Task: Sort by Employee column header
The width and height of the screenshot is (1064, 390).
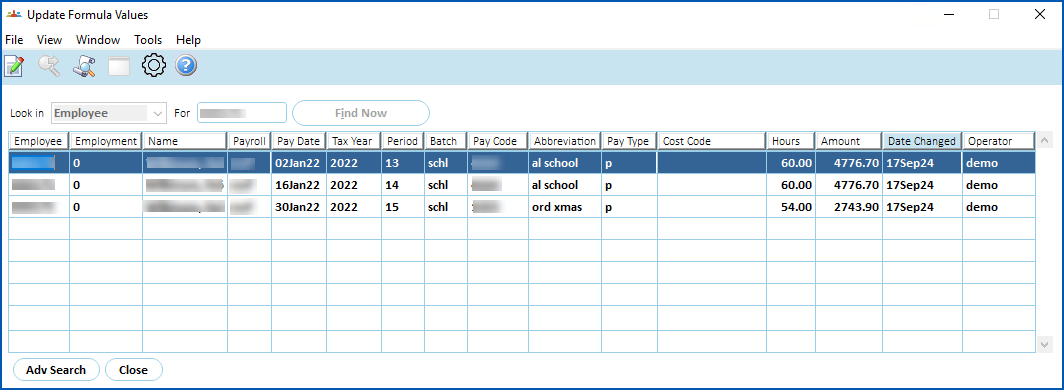Action: tap(39, 141)
